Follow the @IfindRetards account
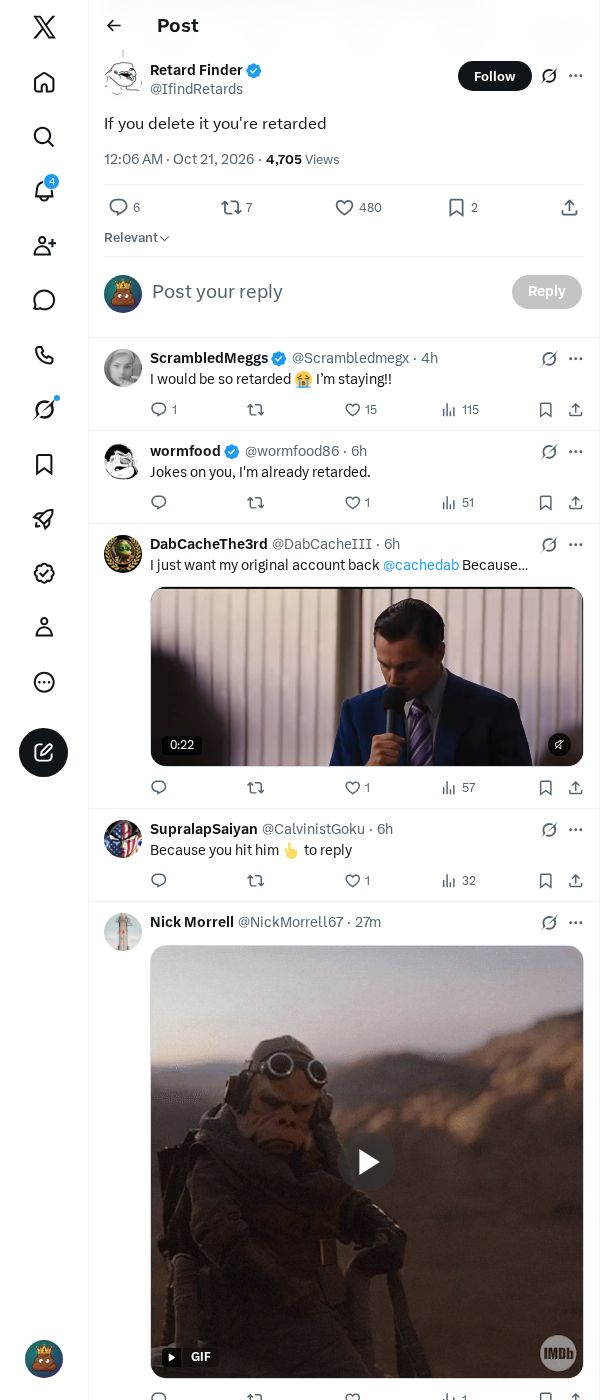Screen dimensions: 600x1400 click(x=495, y=76)
